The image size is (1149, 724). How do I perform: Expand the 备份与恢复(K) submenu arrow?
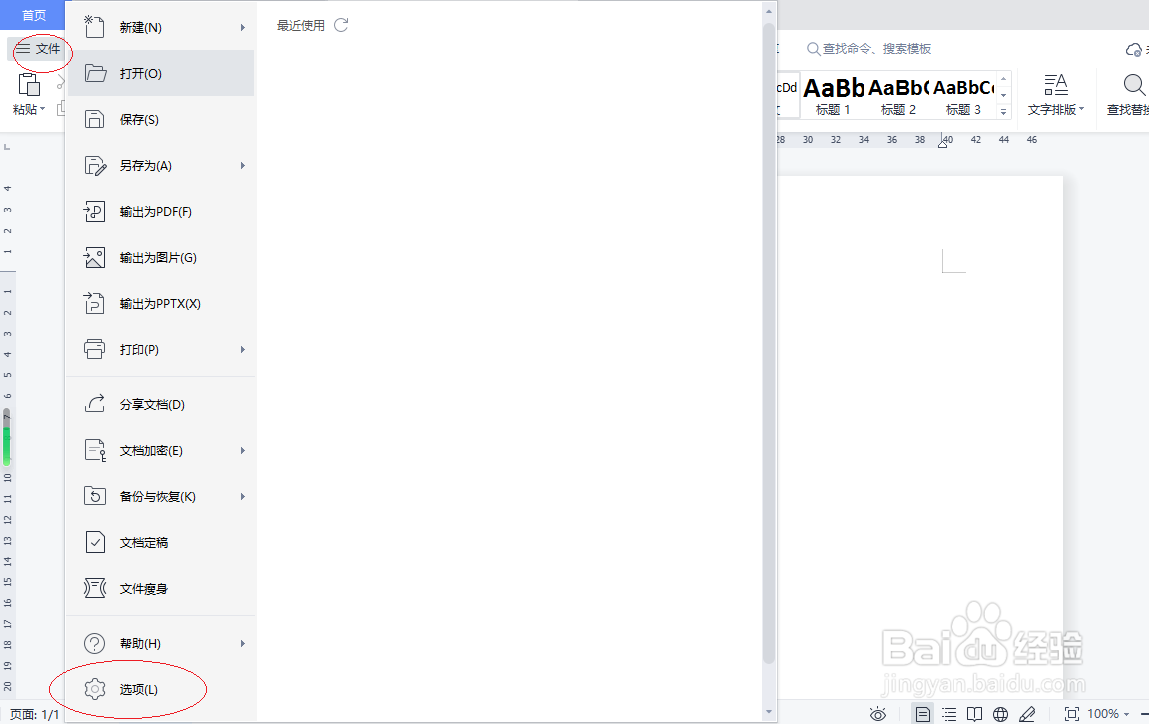(243, 496)
